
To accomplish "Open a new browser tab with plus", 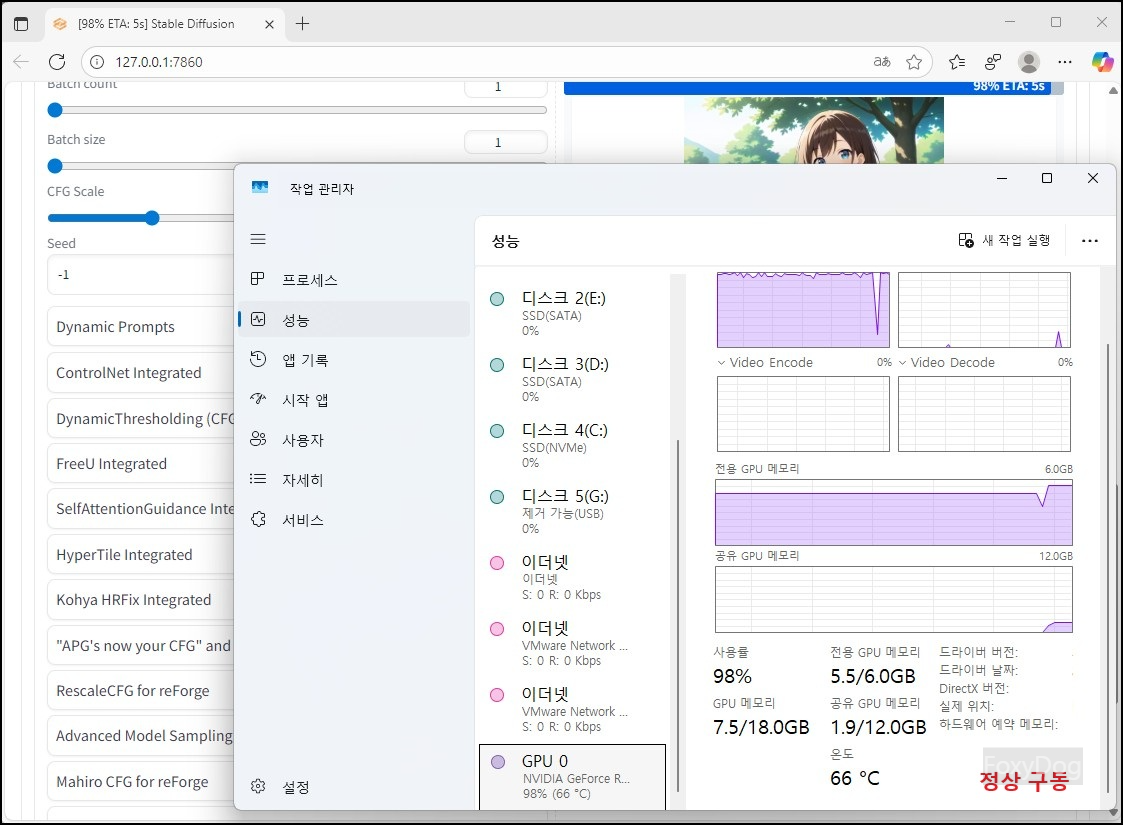I will 302,24.
